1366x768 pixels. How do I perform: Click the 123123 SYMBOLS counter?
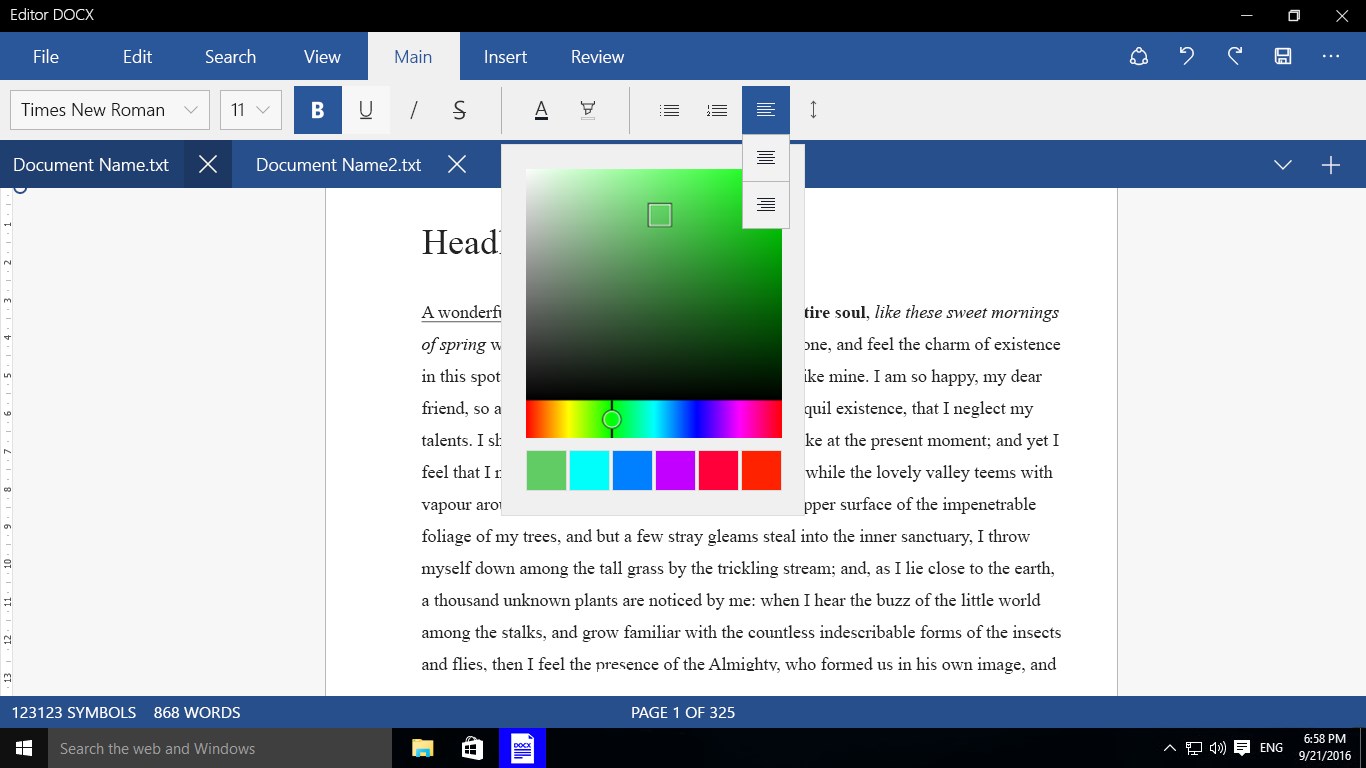click(74, 713)
